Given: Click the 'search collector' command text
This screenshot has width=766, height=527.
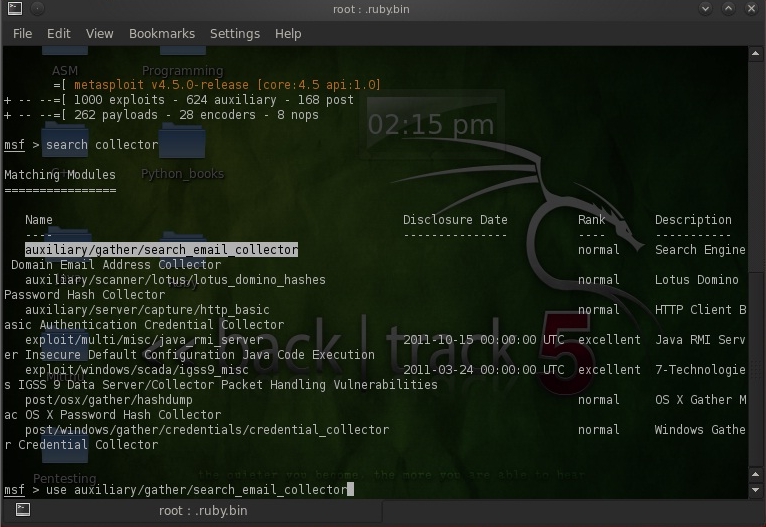Looking at the screenshot, I should coord(102,145).
